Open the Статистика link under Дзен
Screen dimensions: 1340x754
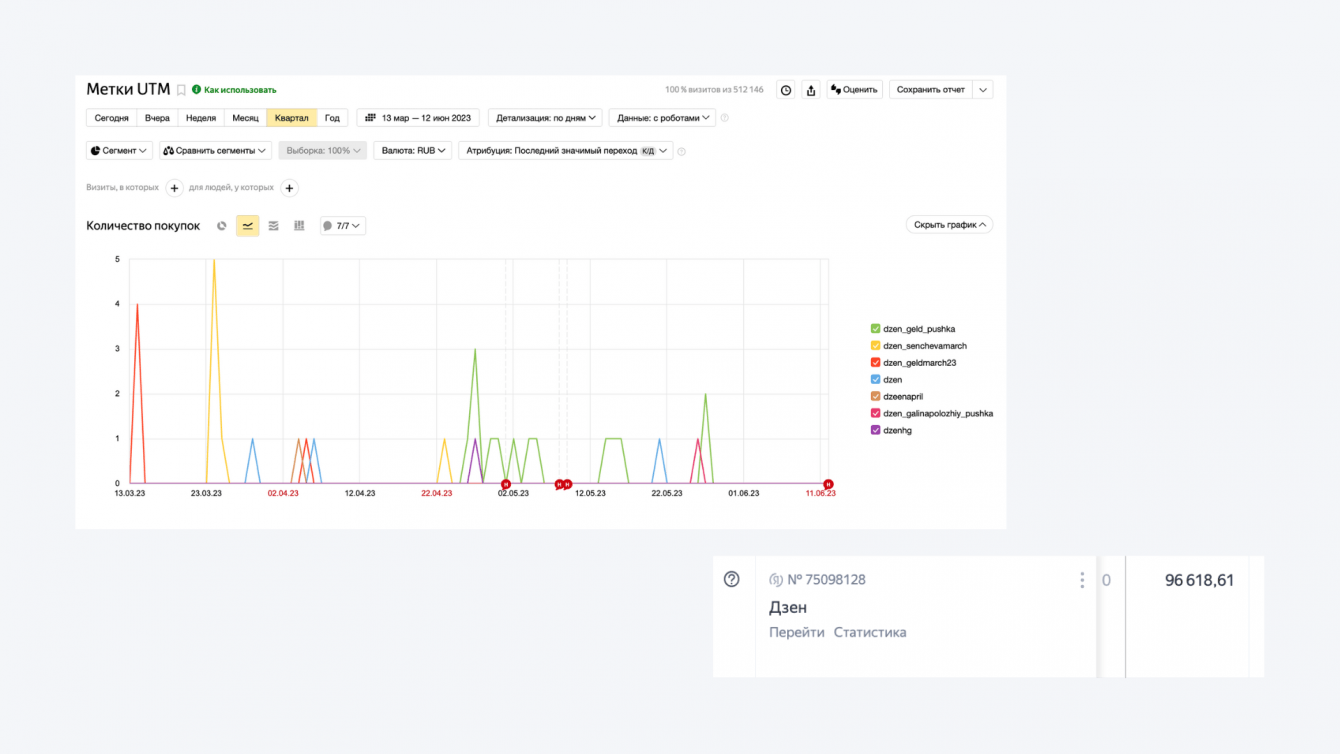tap(870, 632)
